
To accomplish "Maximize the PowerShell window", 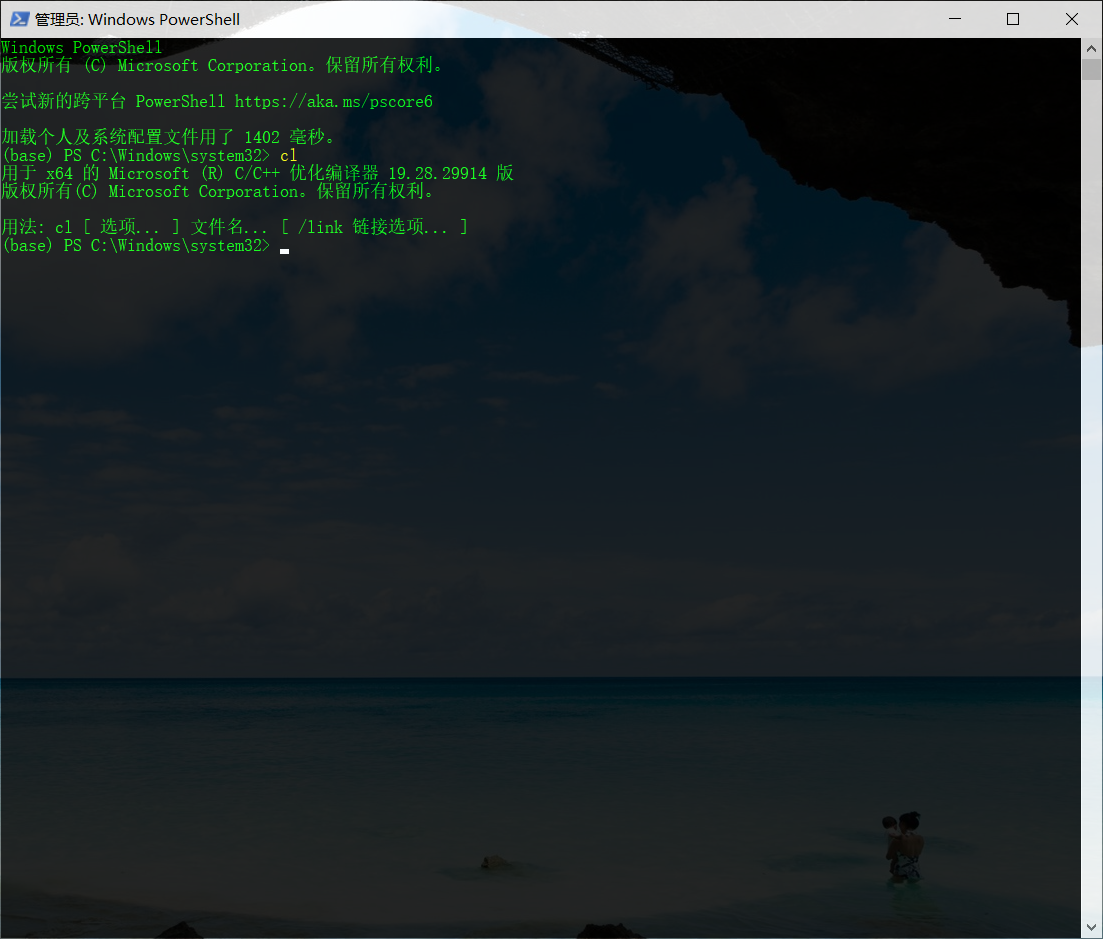I will [1013, 19].
